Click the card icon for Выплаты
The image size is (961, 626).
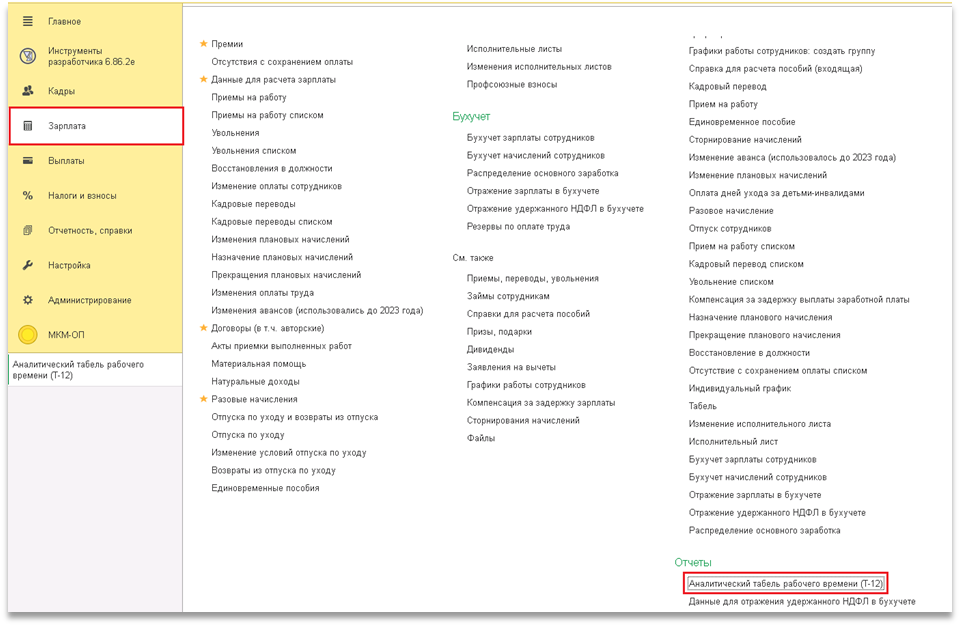pos(28,161)
